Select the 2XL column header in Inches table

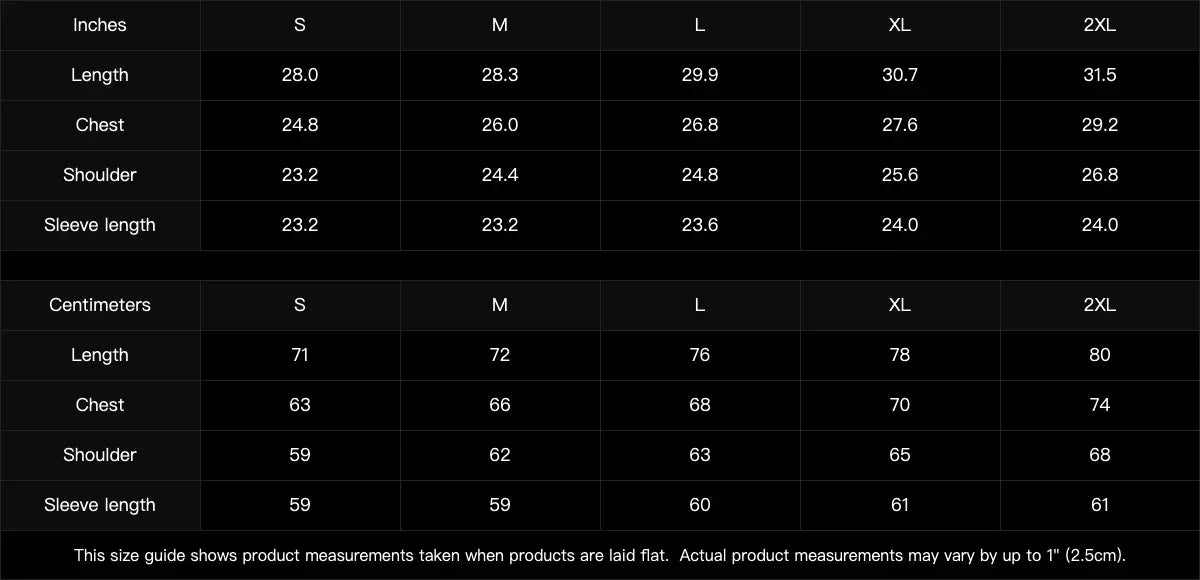[x=1100, y=25]
